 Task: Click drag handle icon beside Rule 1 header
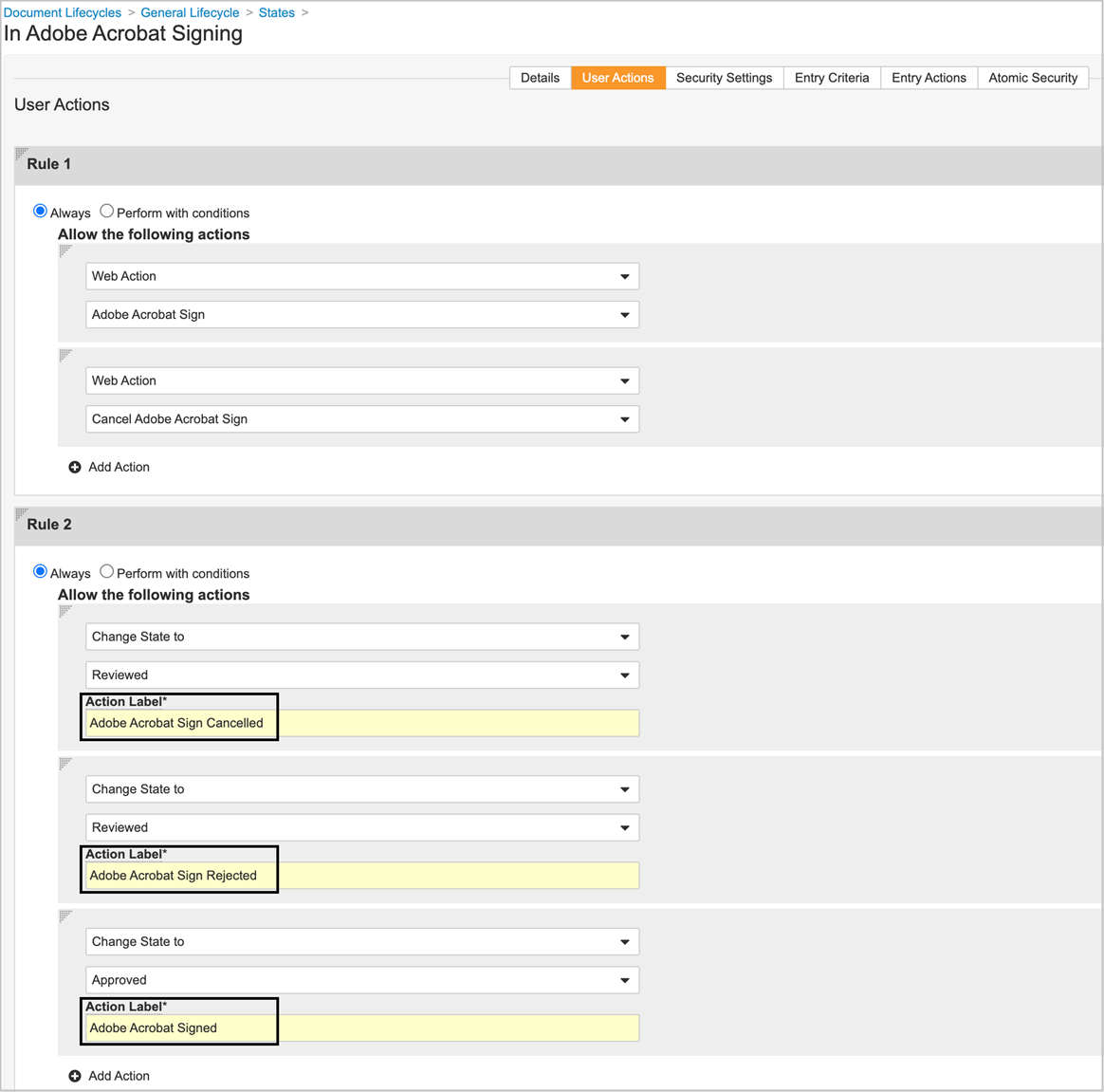[x=22, y=153]
